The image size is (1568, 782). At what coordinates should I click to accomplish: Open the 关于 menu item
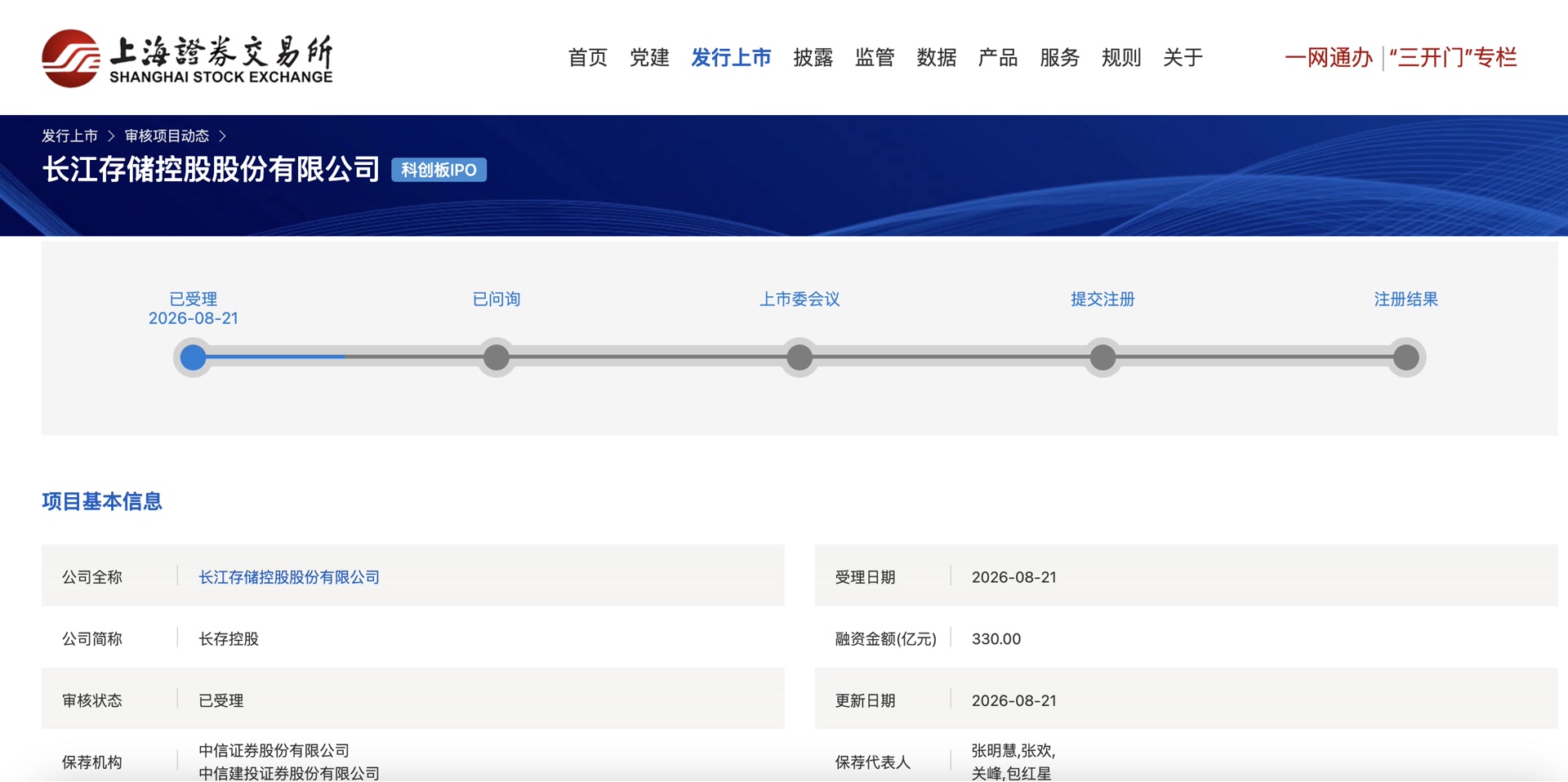1183,58
